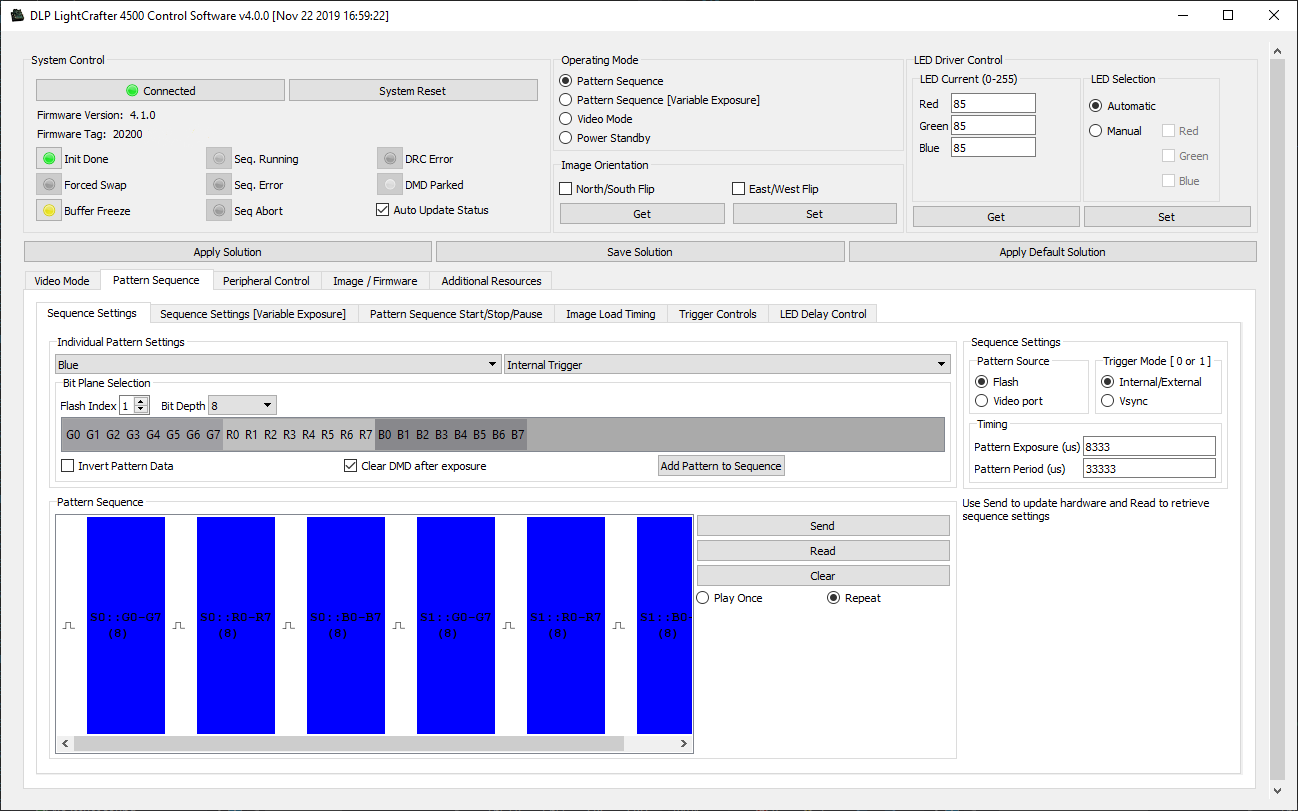Uncheck Clear DMD after exposure
Image resolution: width=1298 pixels, height=811 pixels.
tap(351, 466)
